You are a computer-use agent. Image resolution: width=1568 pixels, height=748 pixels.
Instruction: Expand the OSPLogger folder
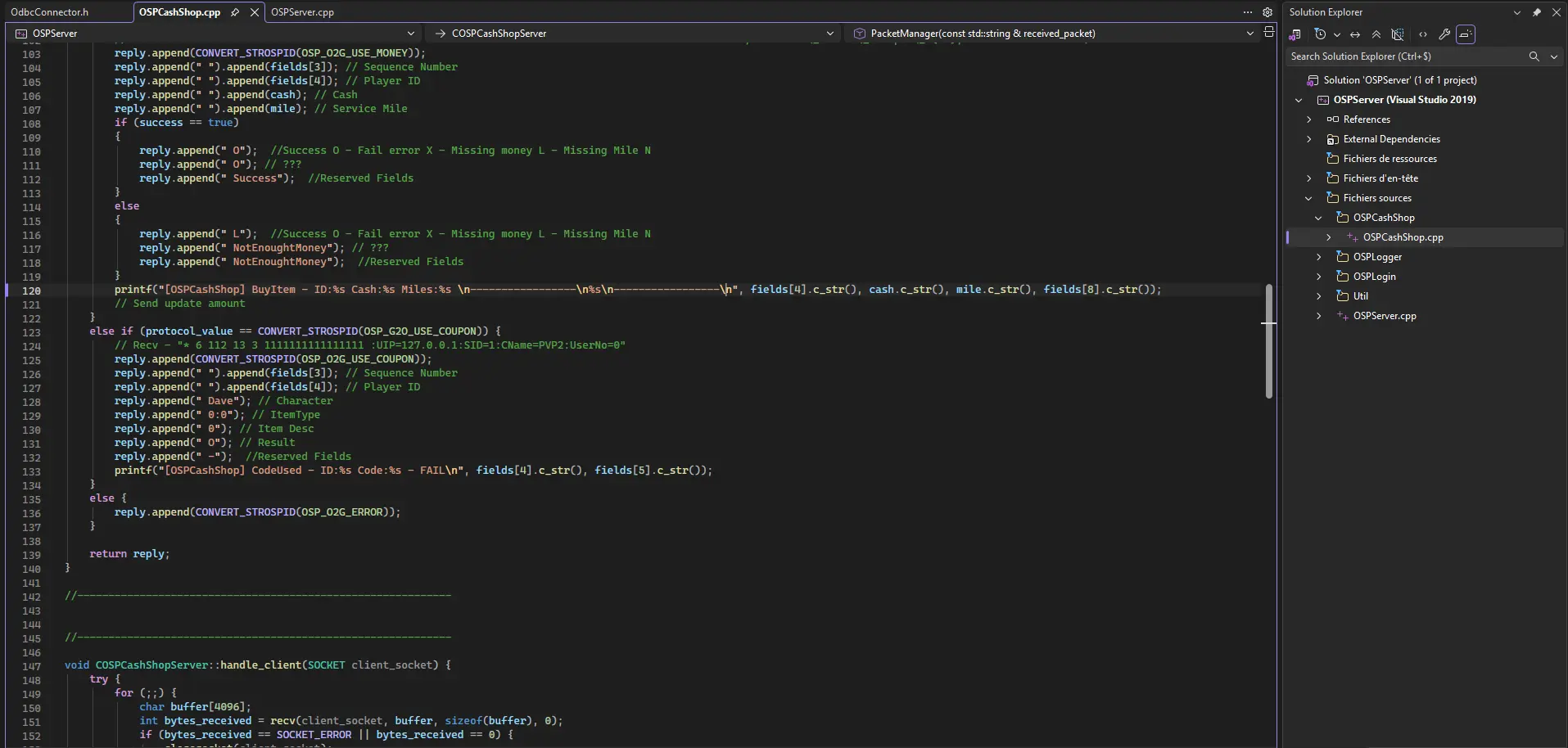pyautogui.click(x=1318, y=257)
